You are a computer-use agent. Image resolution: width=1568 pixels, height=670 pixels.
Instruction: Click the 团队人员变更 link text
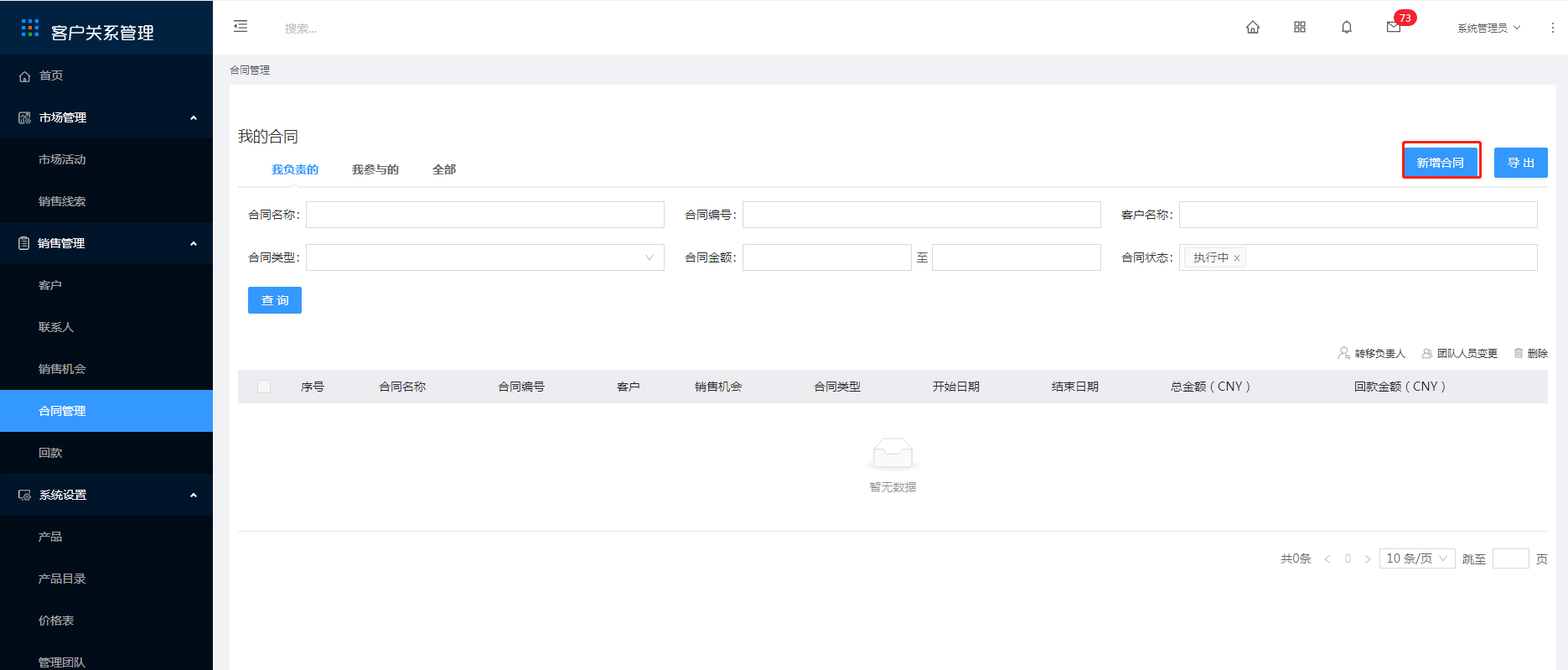(1467, 354)
